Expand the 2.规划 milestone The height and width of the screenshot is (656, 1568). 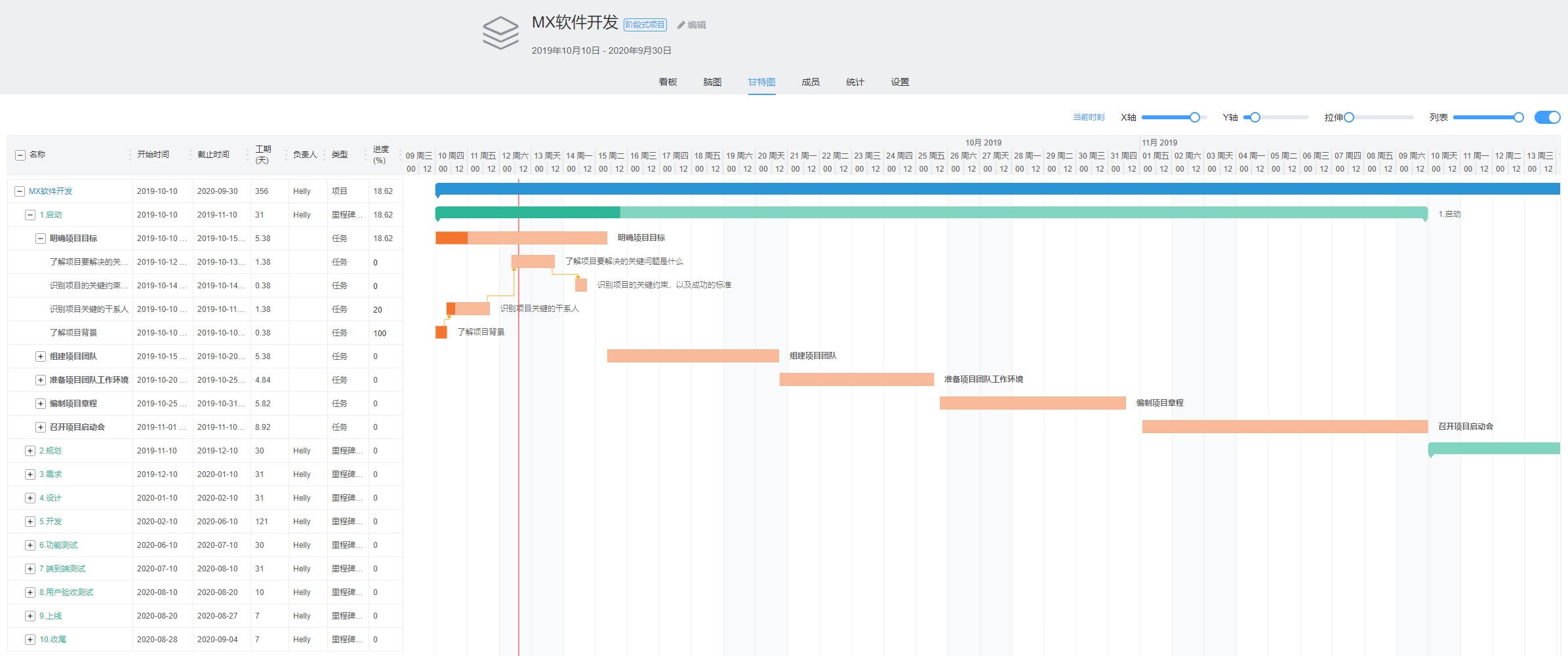(30, 451)
